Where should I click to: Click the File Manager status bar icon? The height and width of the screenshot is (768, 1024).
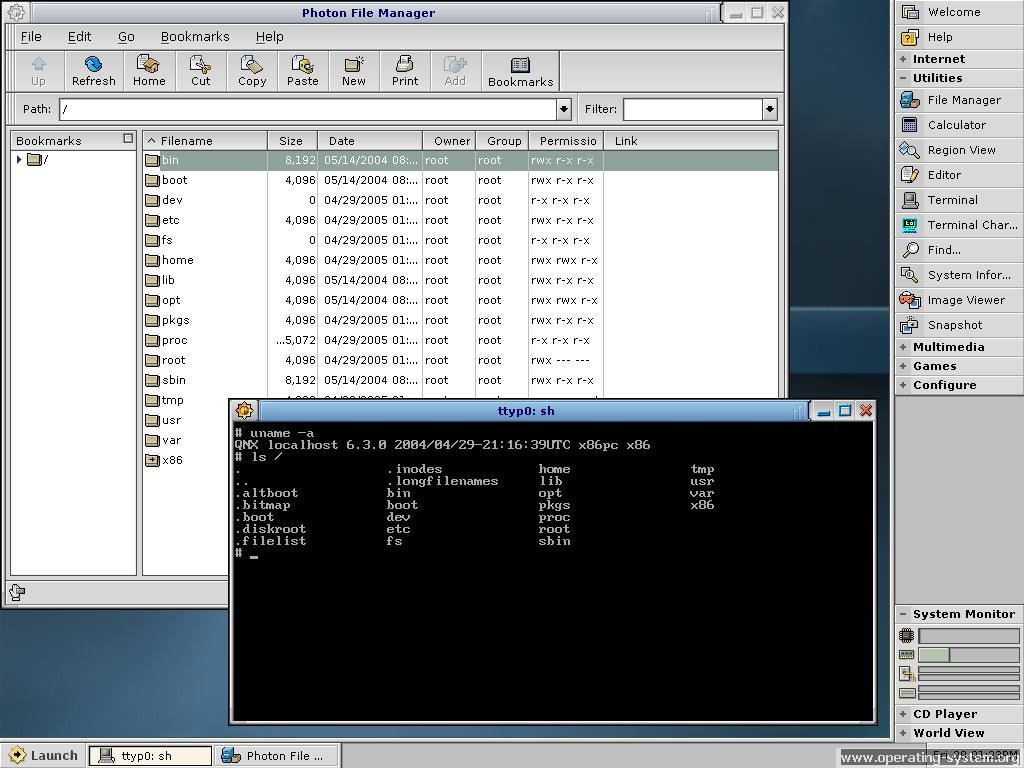click(x=17, y=592)
